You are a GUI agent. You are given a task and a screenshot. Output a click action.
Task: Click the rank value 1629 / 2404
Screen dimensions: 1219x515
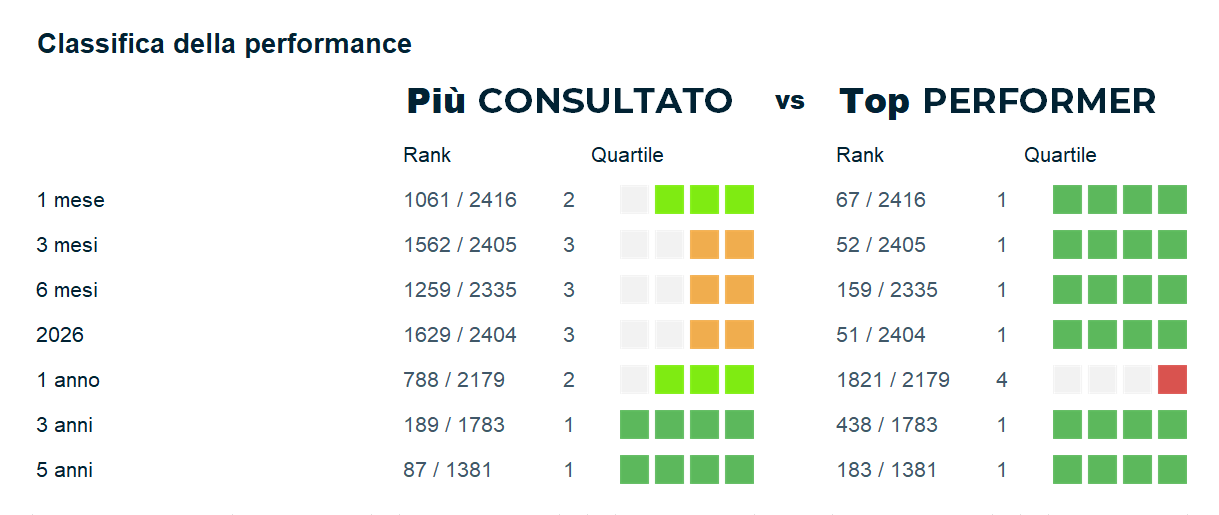[x=460, y=335]
